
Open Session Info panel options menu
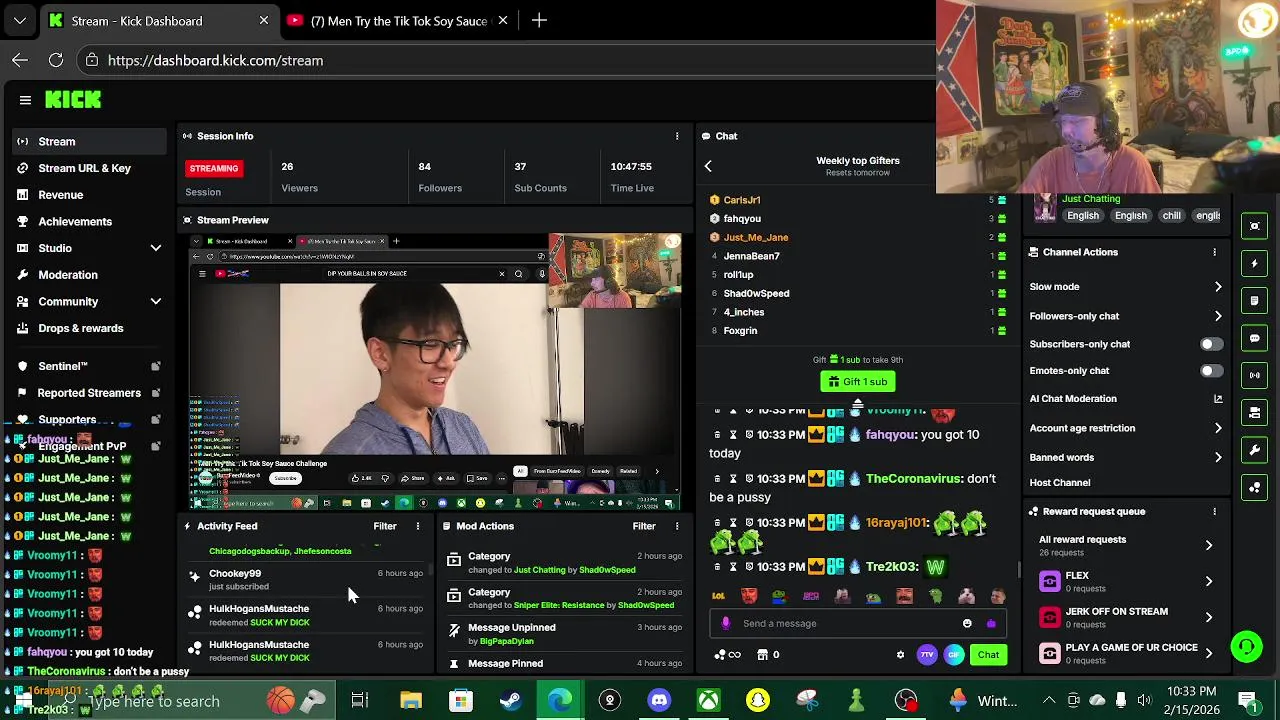(677, 136)
